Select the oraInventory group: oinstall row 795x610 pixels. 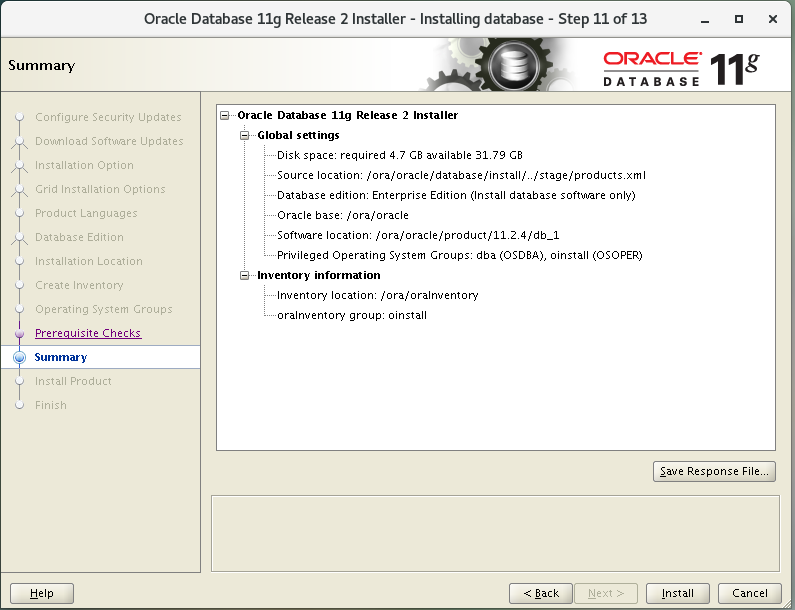point(352,315)
